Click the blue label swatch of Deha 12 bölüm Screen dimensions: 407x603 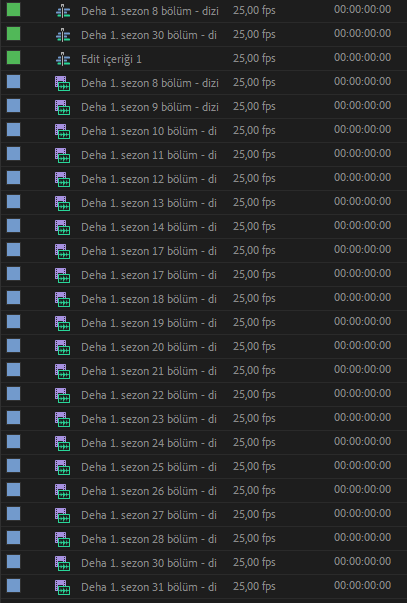(13, 178)
